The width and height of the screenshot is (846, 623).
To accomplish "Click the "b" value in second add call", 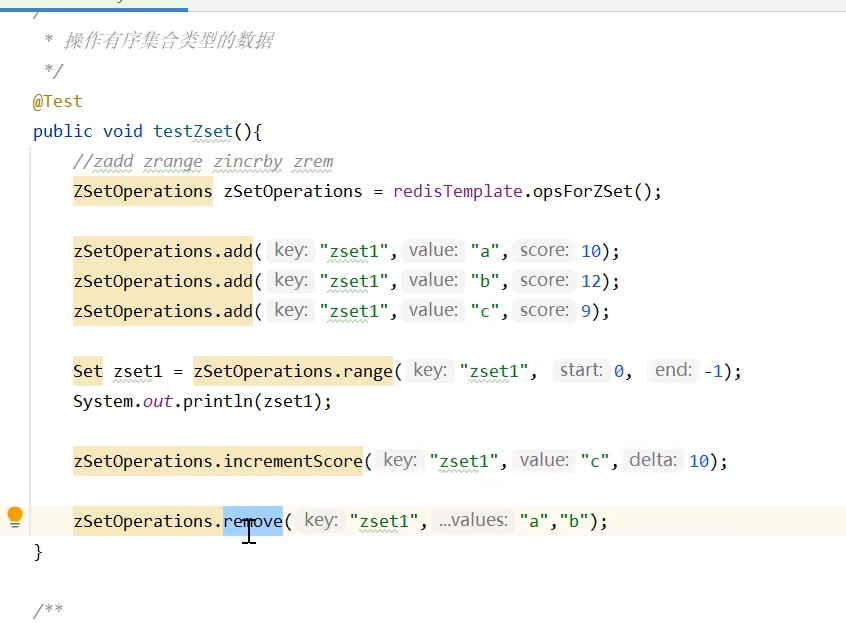I will pos(485,281).
